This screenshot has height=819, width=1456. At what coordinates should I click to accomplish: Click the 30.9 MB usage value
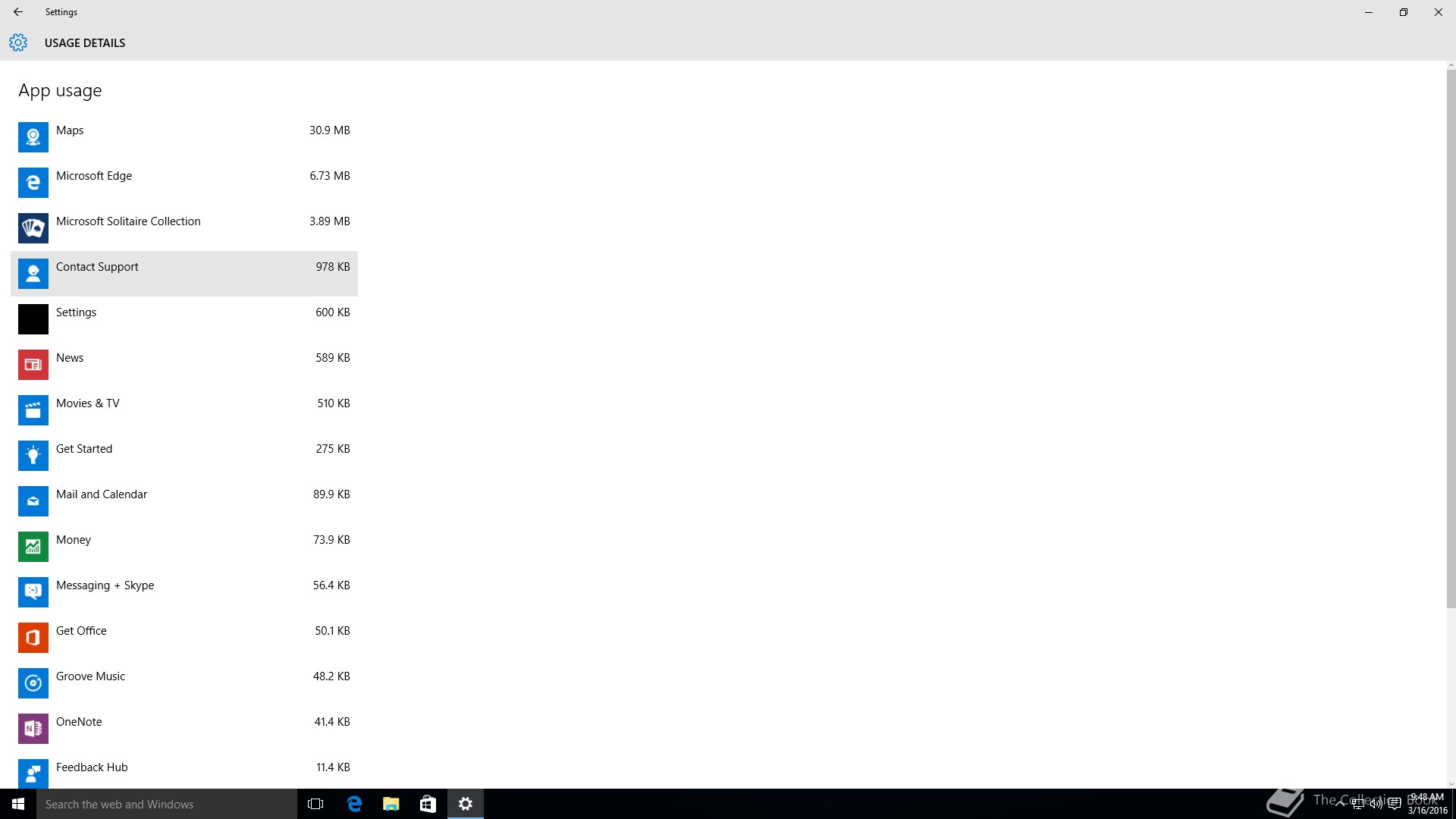pyautogui.click(x=330, y=130)
